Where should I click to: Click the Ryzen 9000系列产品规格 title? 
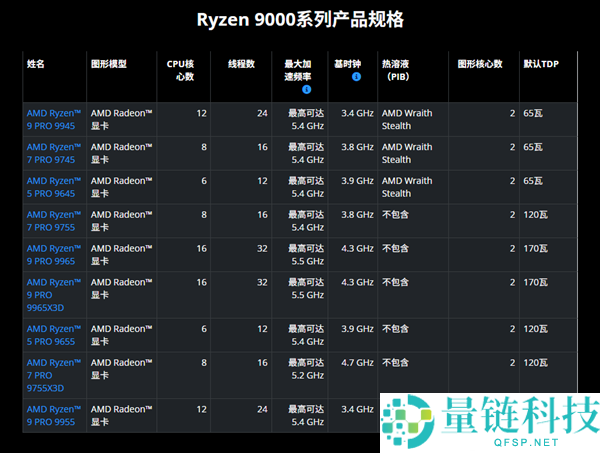(300, 20)
